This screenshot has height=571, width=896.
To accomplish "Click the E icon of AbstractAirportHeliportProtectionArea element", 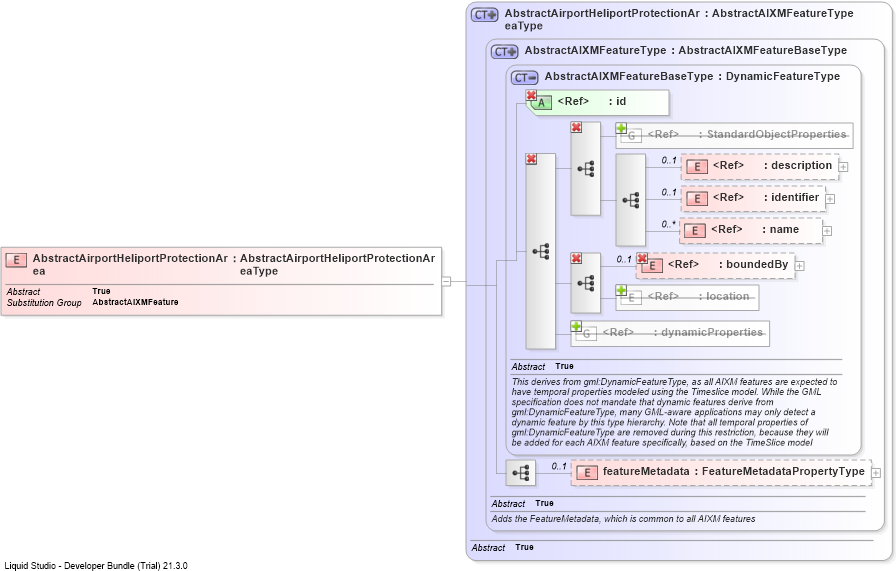I will (16, 261).
